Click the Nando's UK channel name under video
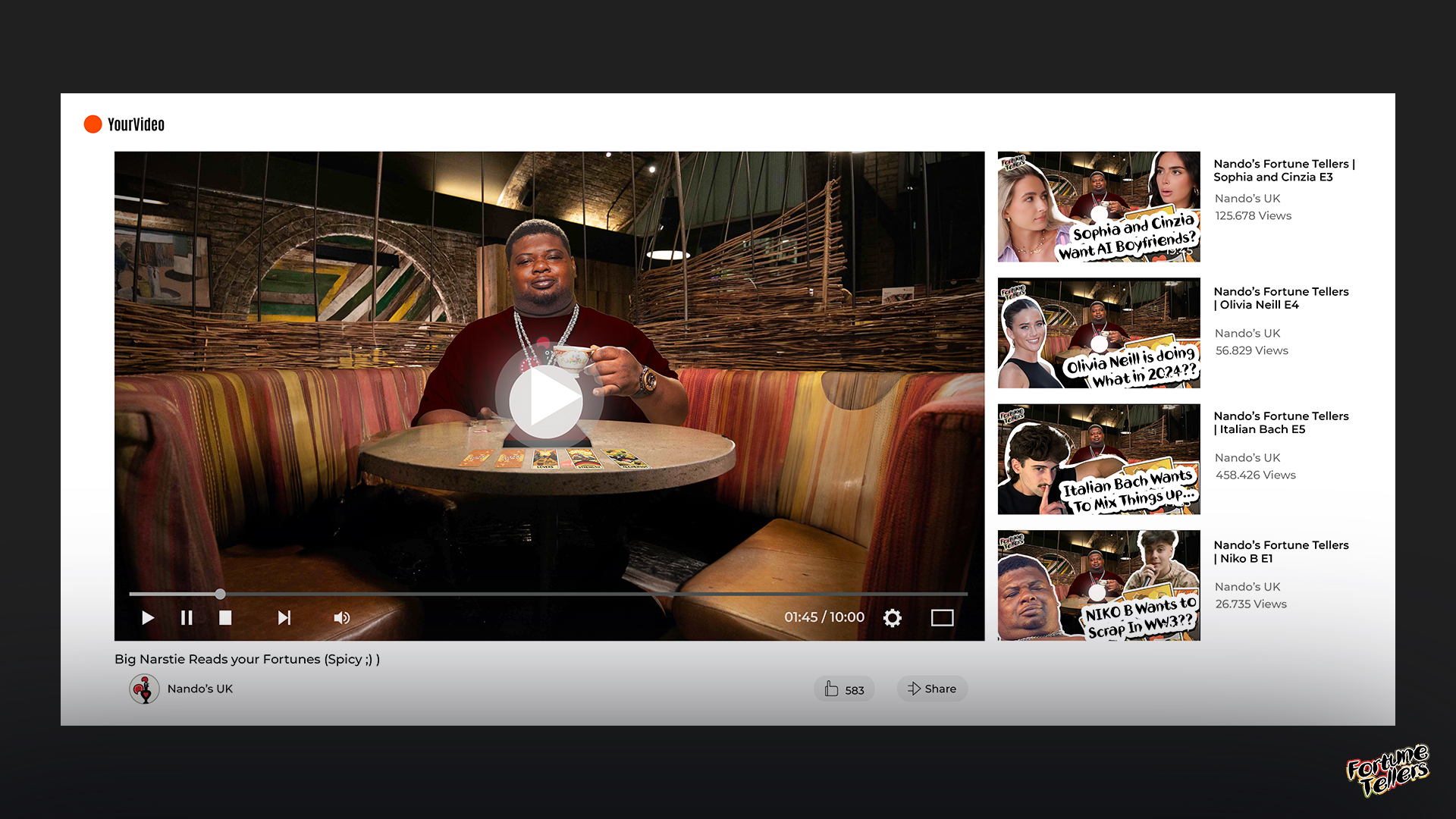1456x819 pixels. pos(200,689)
